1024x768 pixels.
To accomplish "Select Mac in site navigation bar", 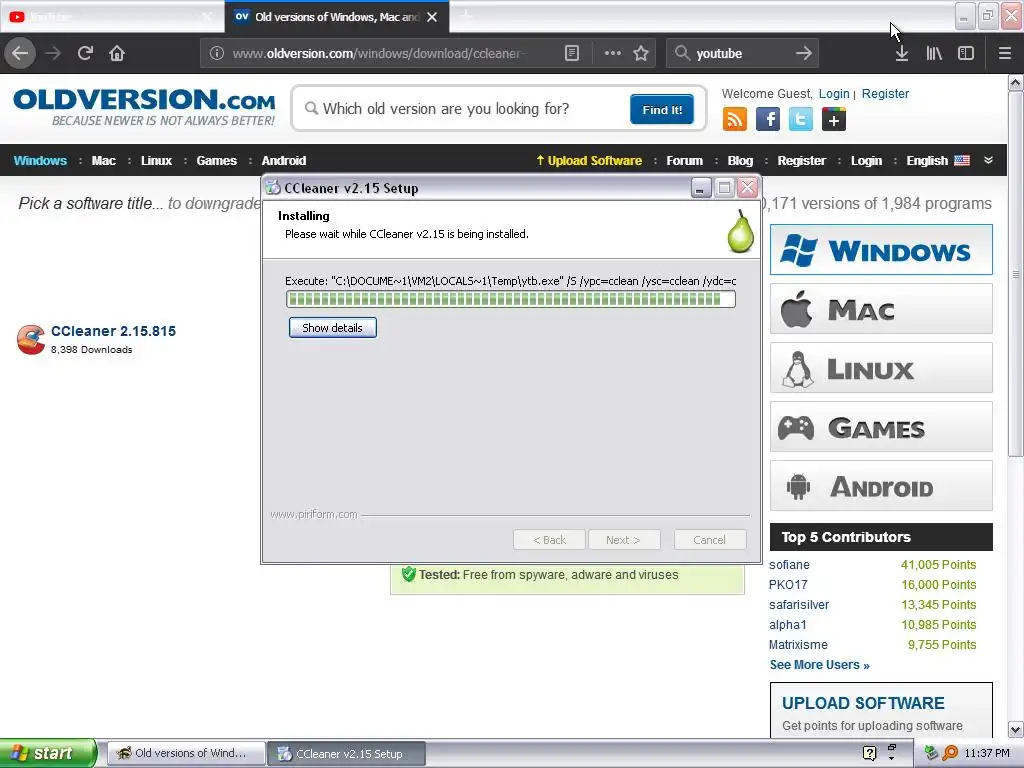I will [x=104, y=161].
